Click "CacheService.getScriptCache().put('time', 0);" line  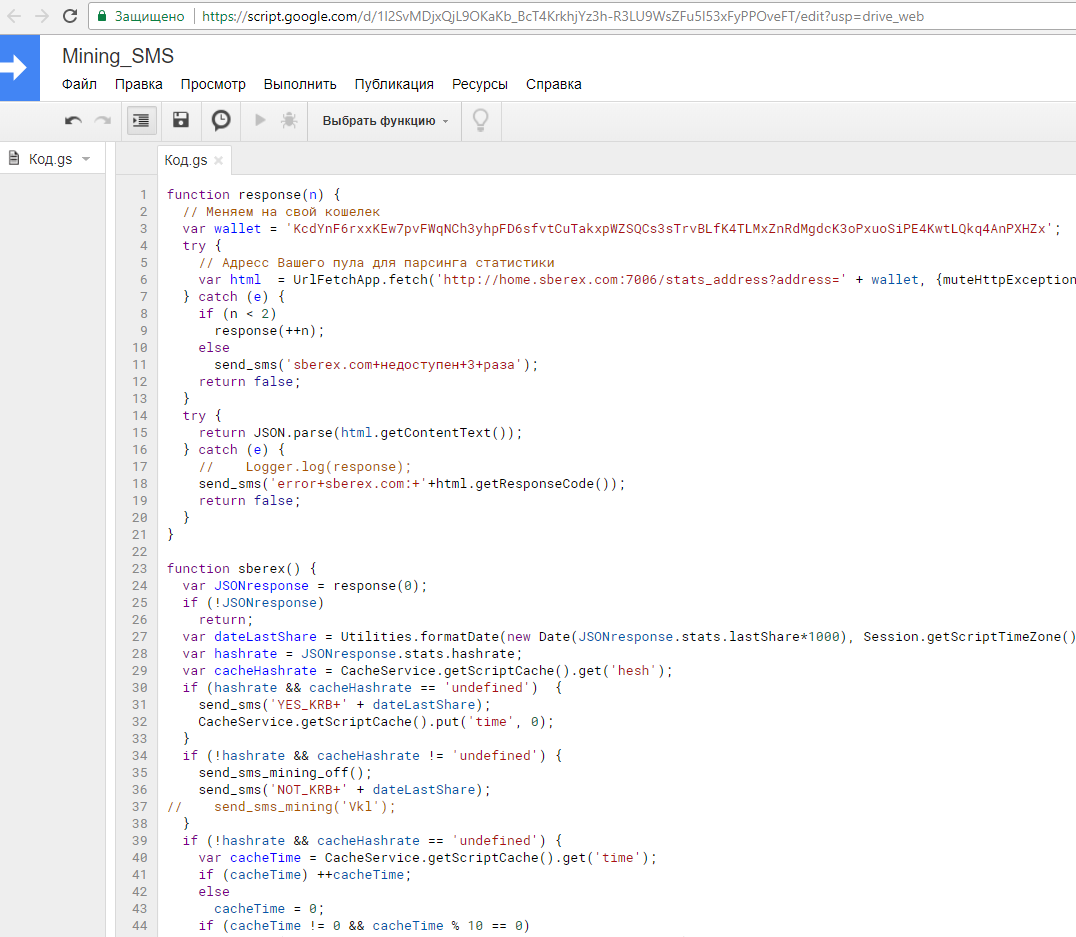click(376, 721)
